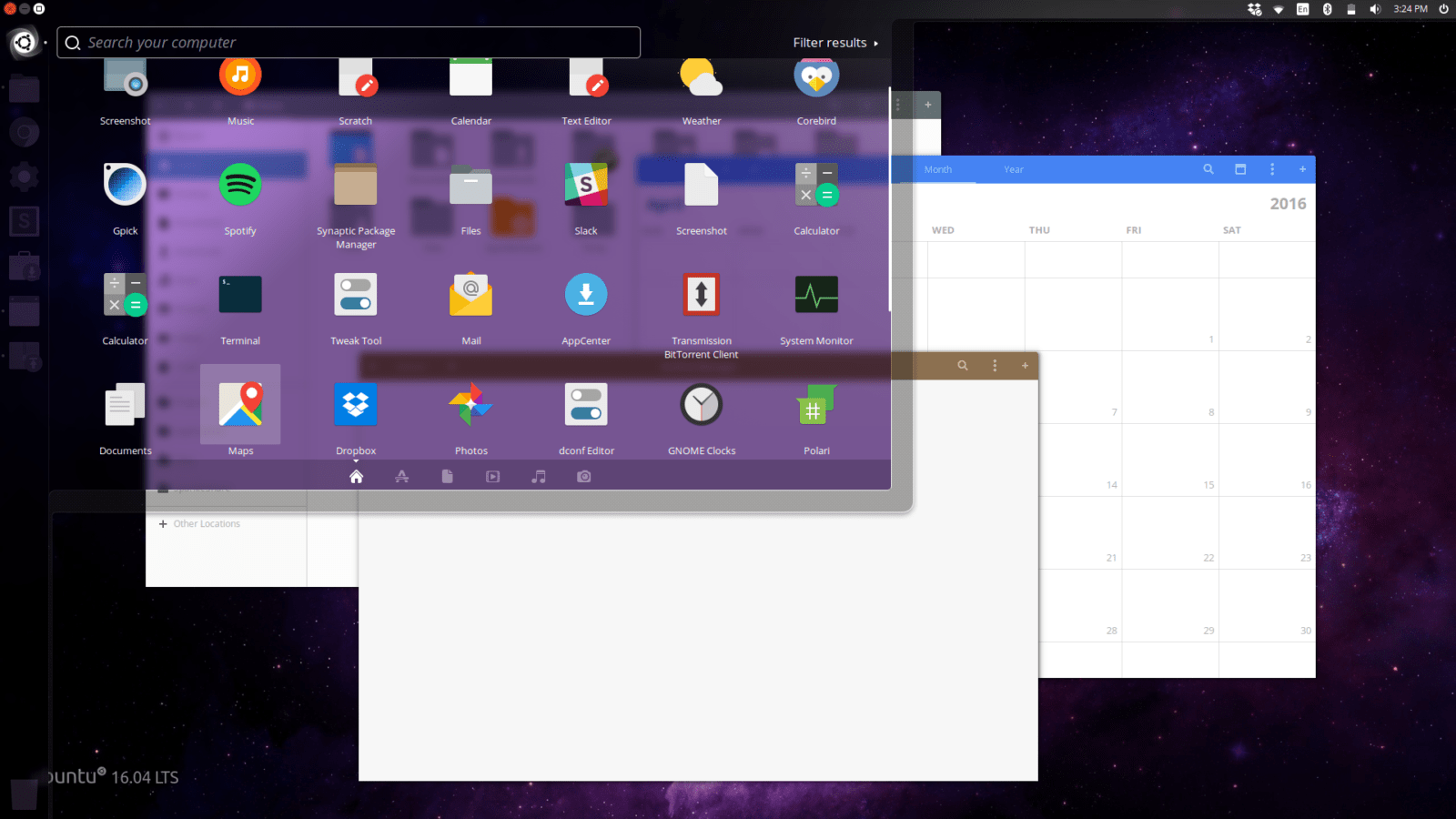
Task: Open the Calendar three-dot menu
Action: [x=1272, y=169]
